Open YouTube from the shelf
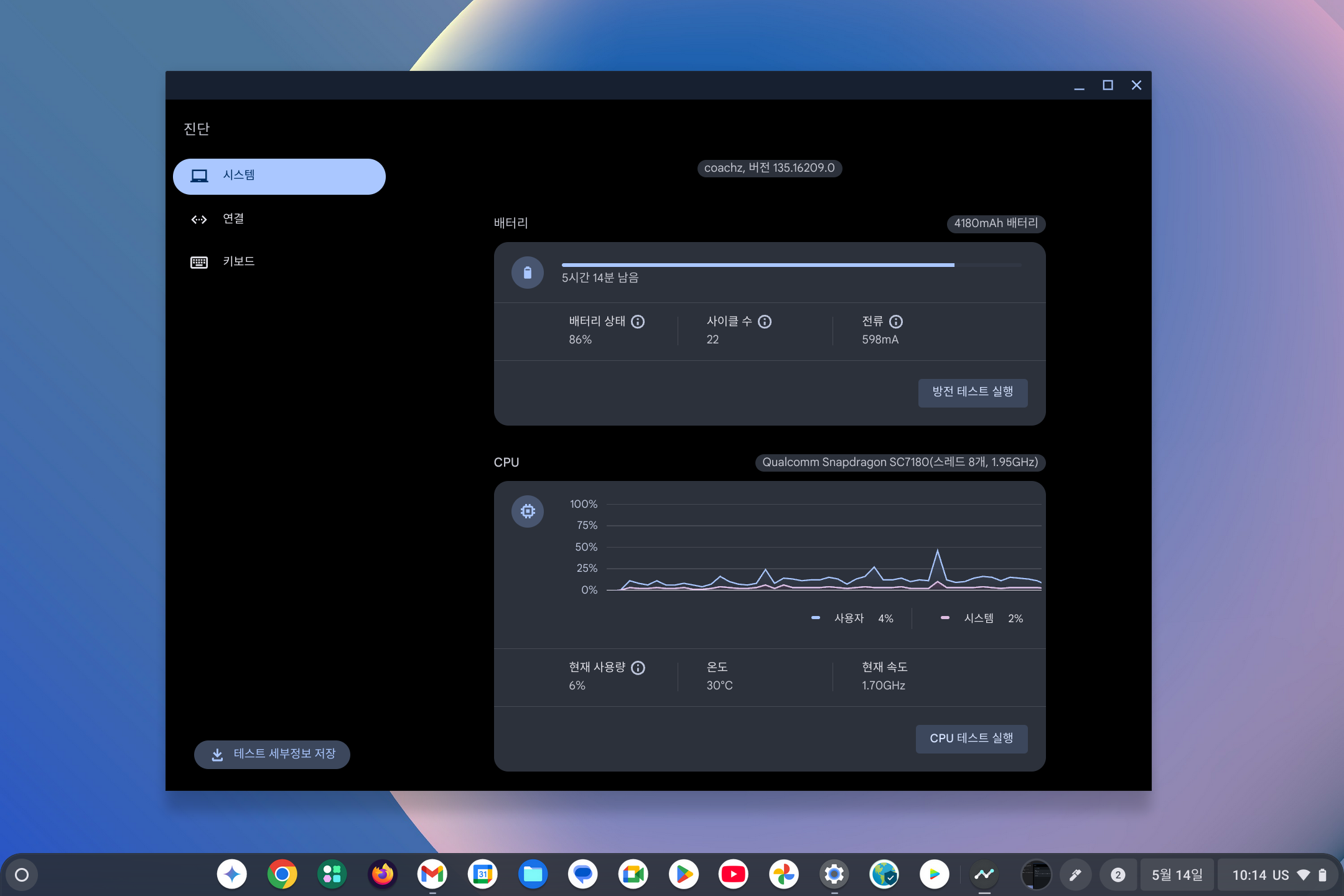 click(734, 875)
